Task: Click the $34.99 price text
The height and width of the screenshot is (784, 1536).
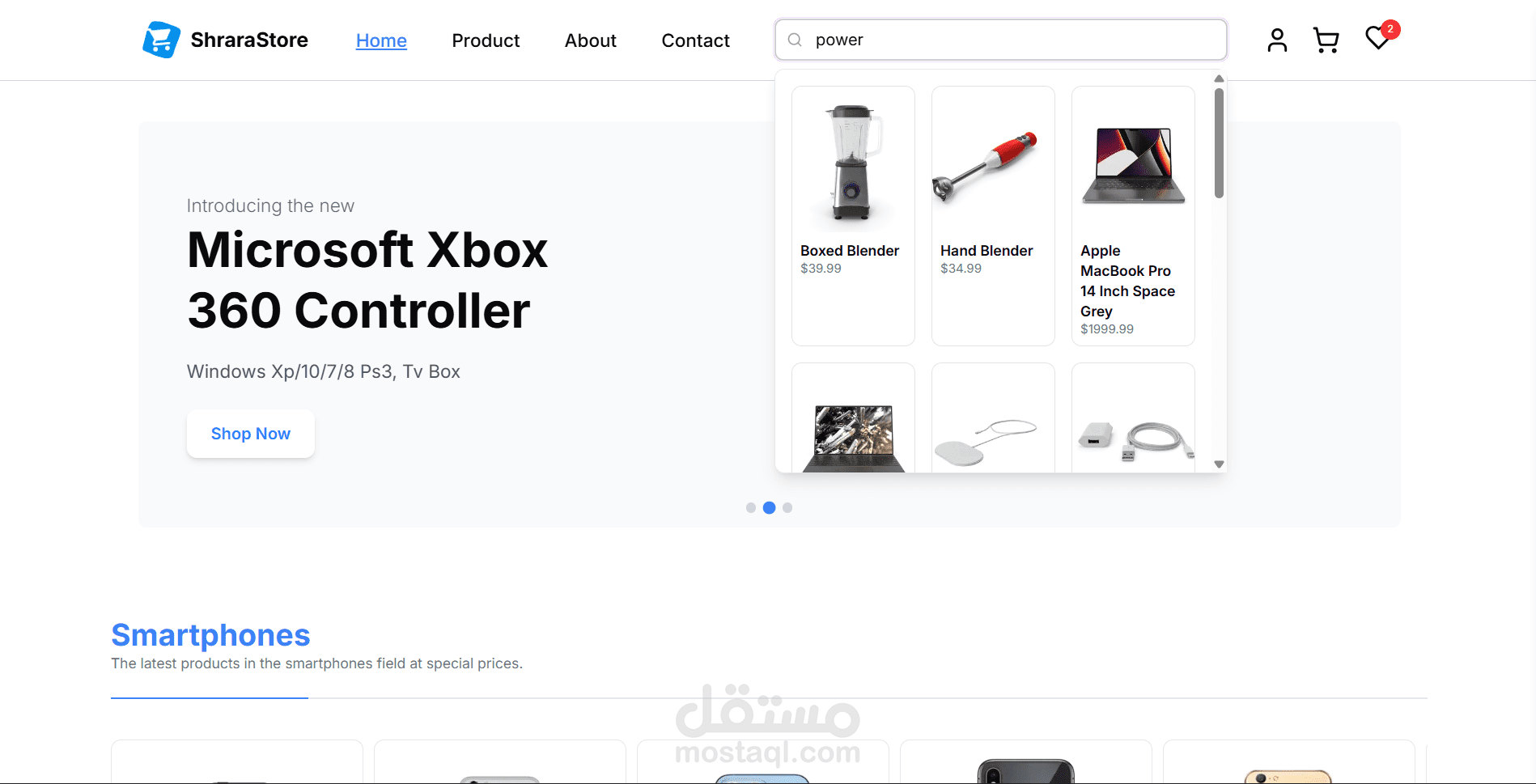Action: (x=961, y=269)
